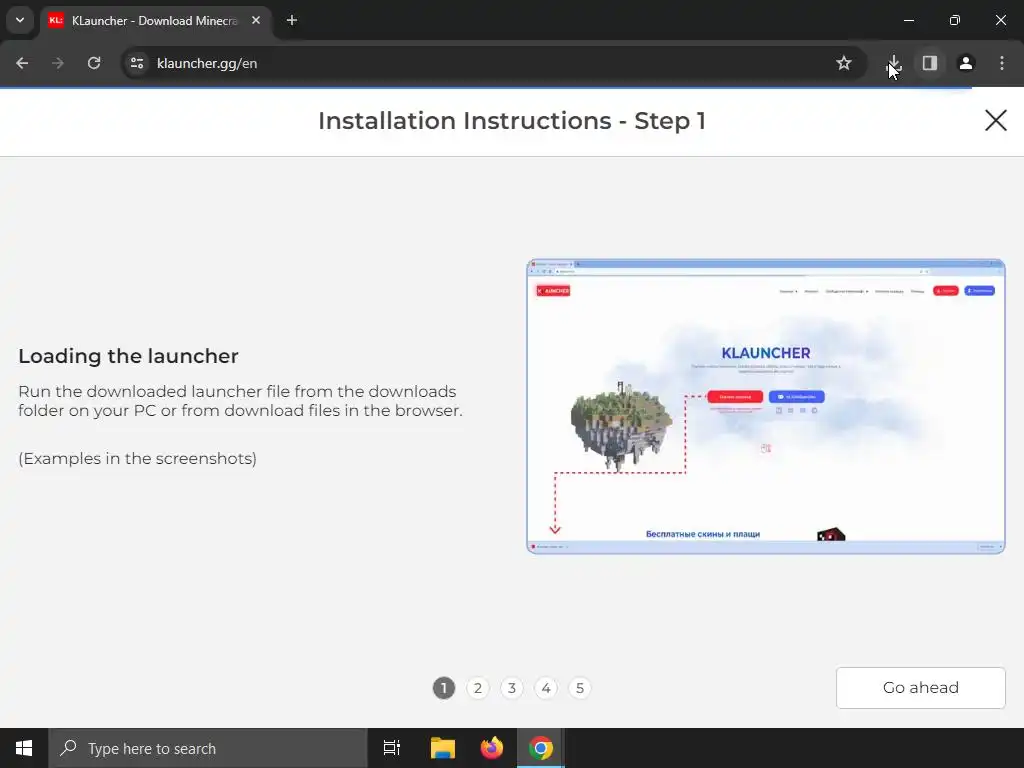
Task: Click the taskbar search box
Action: point(208,748)
